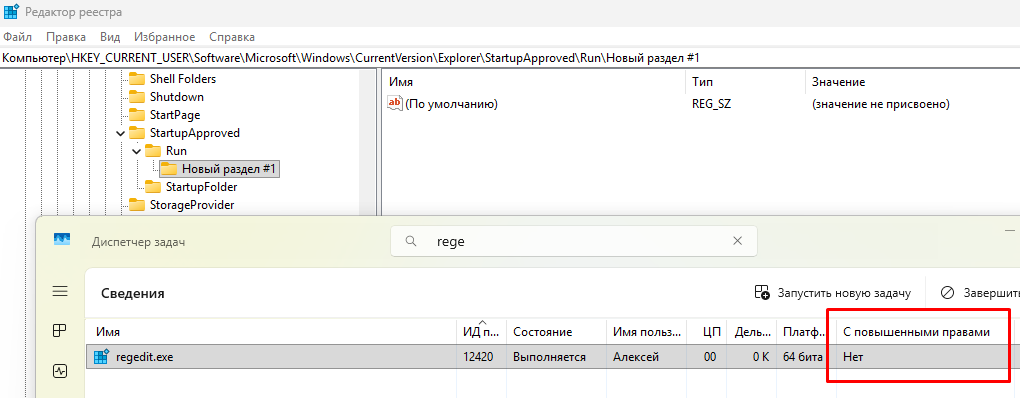This screenshot has width=1020, height=398.
Task: Select the (По умолчанию) registry value
Action: 451,104
